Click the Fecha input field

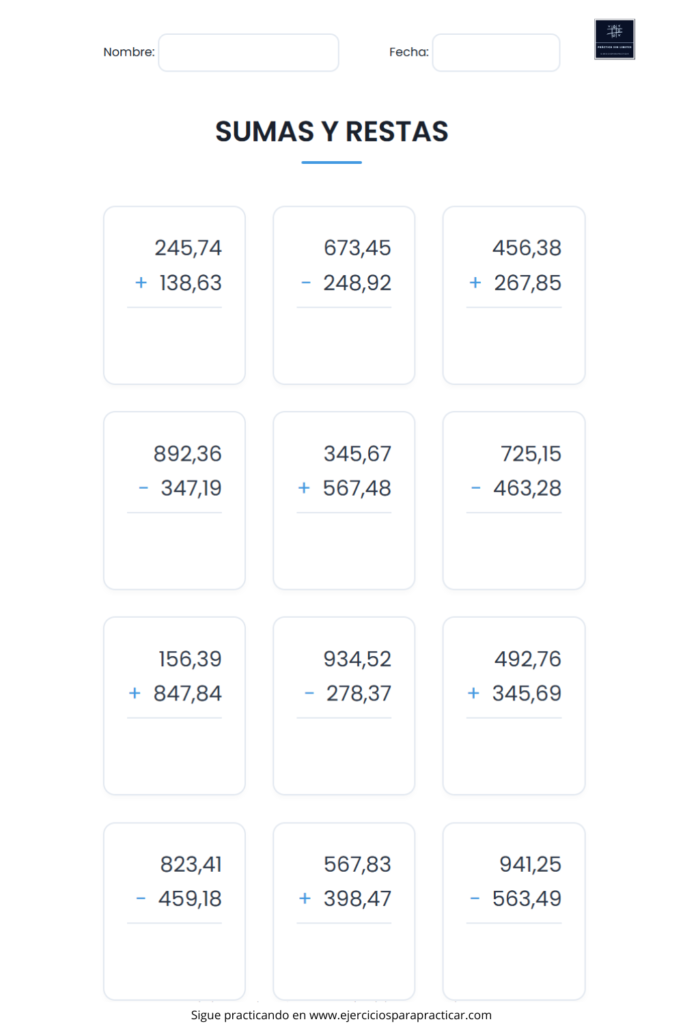click(496, 52)
